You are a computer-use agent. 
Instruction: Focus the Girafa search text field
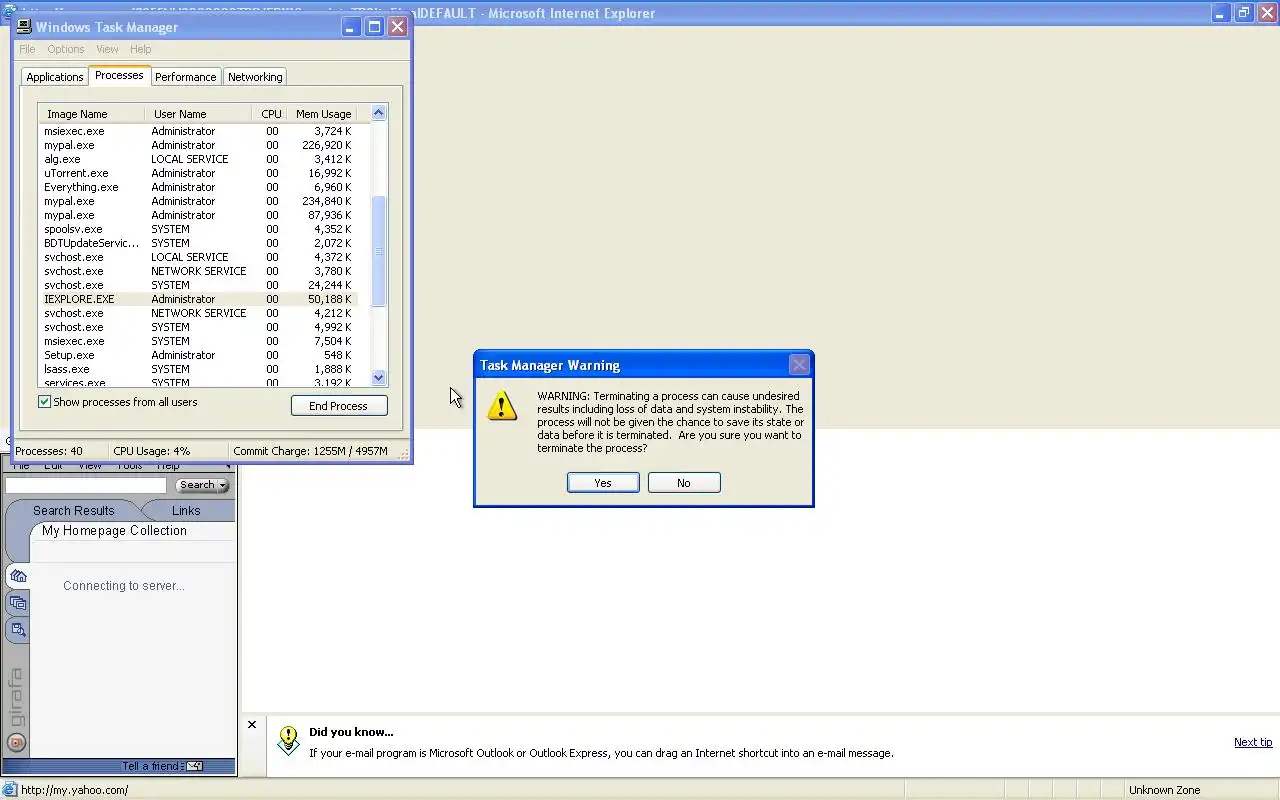click(x=86, y=485)
